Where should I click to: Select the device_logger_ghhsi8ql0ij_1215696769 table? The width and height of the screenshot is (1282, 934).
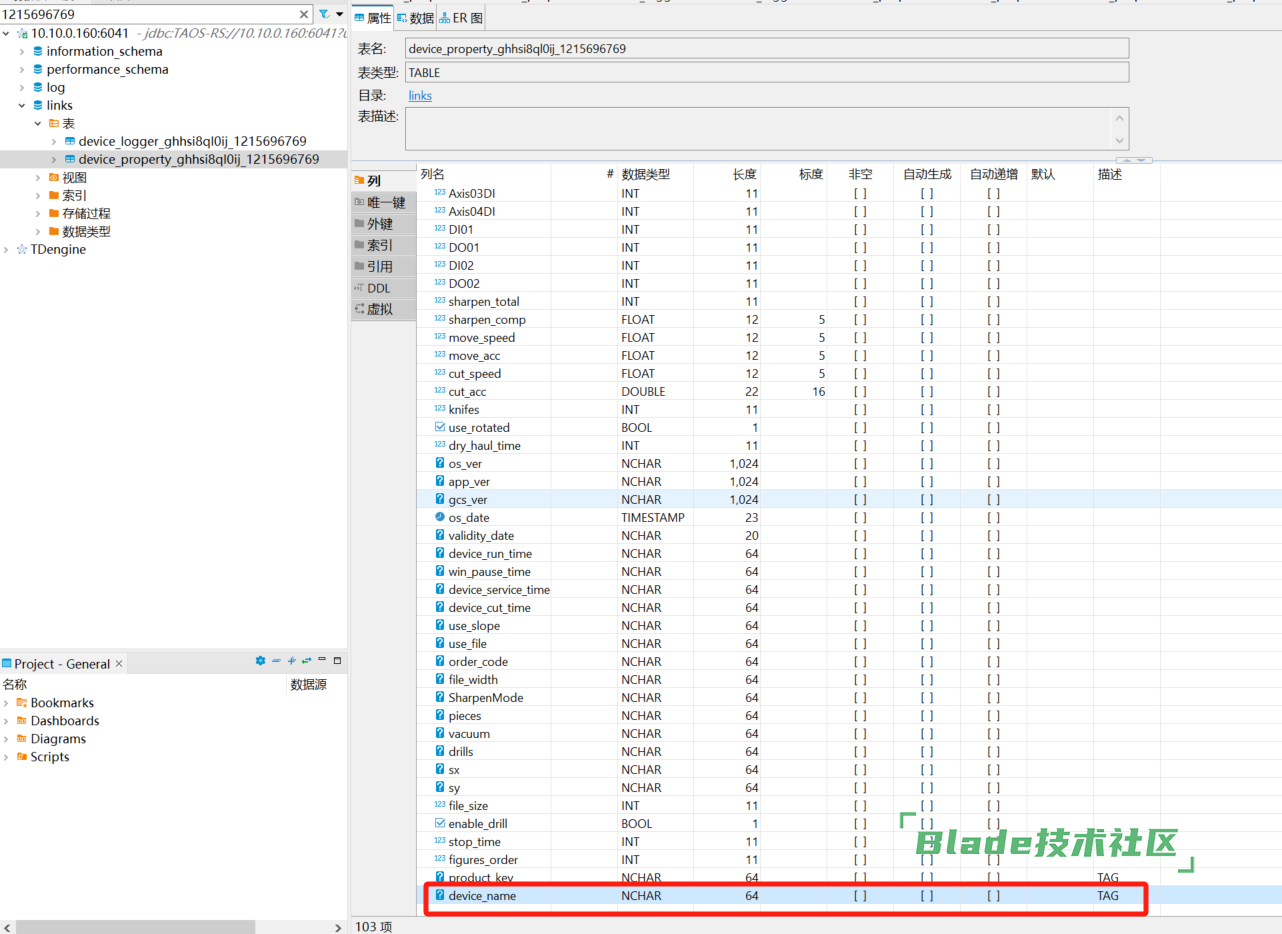(x=192, y=142)
